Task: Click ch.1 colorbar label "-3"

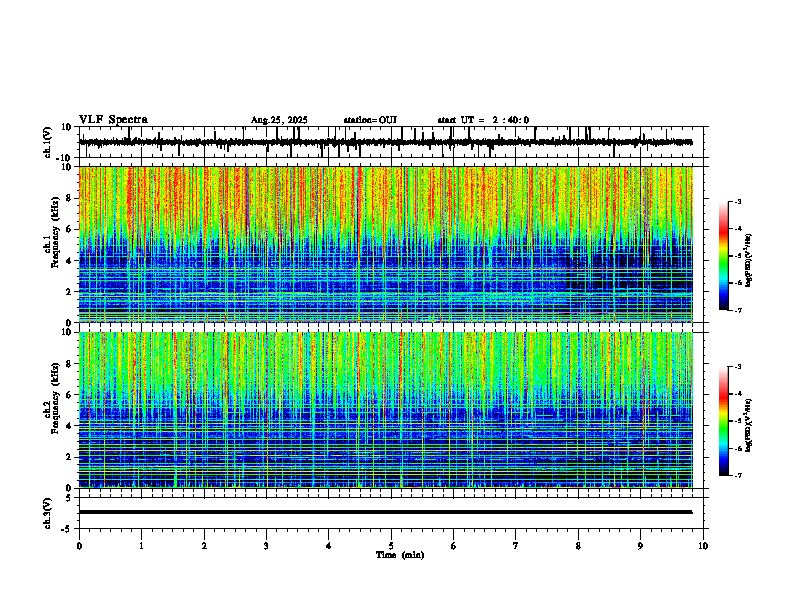Action: pyautogui.click(x=738, y=202)
